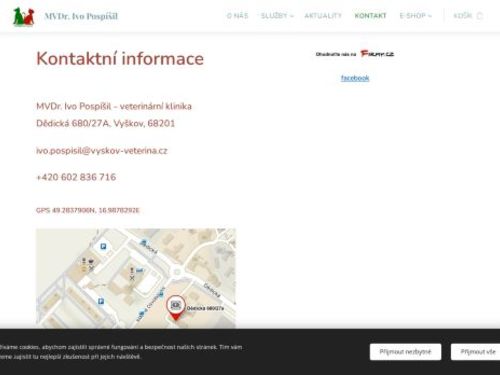Click the clinic location map image

pos(136,278)
